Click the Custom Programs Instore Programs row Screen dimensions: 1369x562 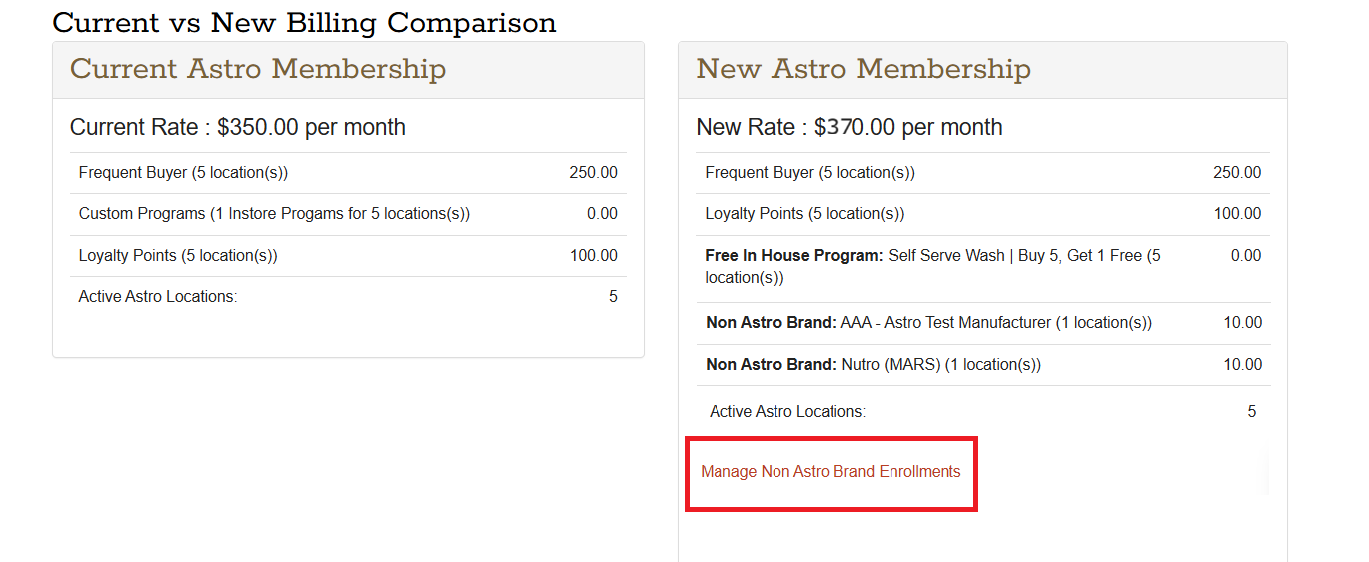[274, 214]
